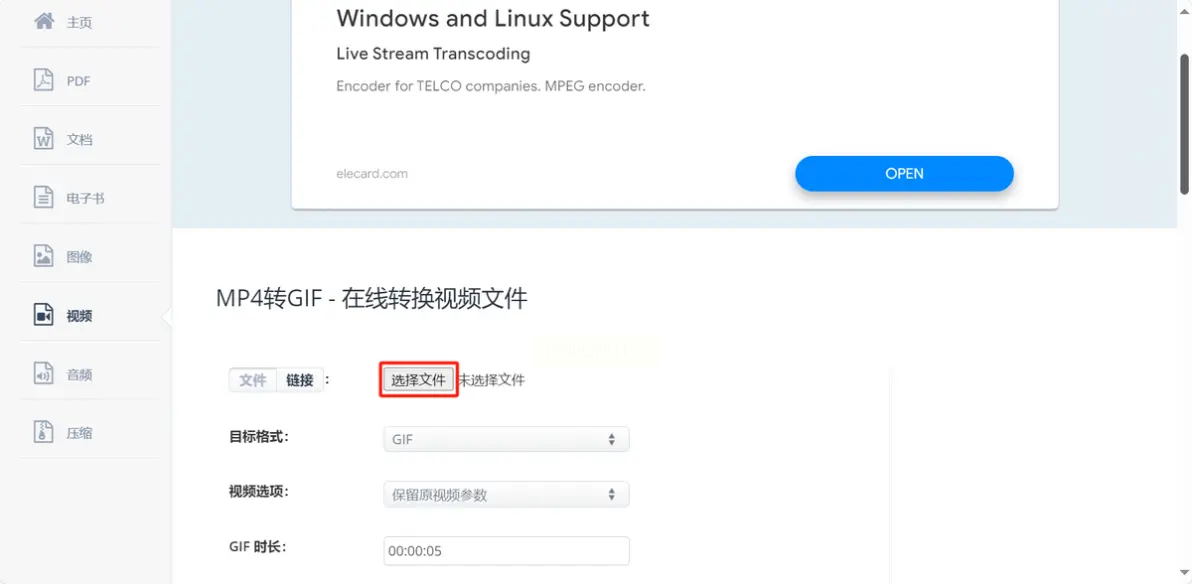Expand the GIF target format dropdown
Image resolution: width=1192 pixels, height=584 pixels.
[x=506, y=440]
